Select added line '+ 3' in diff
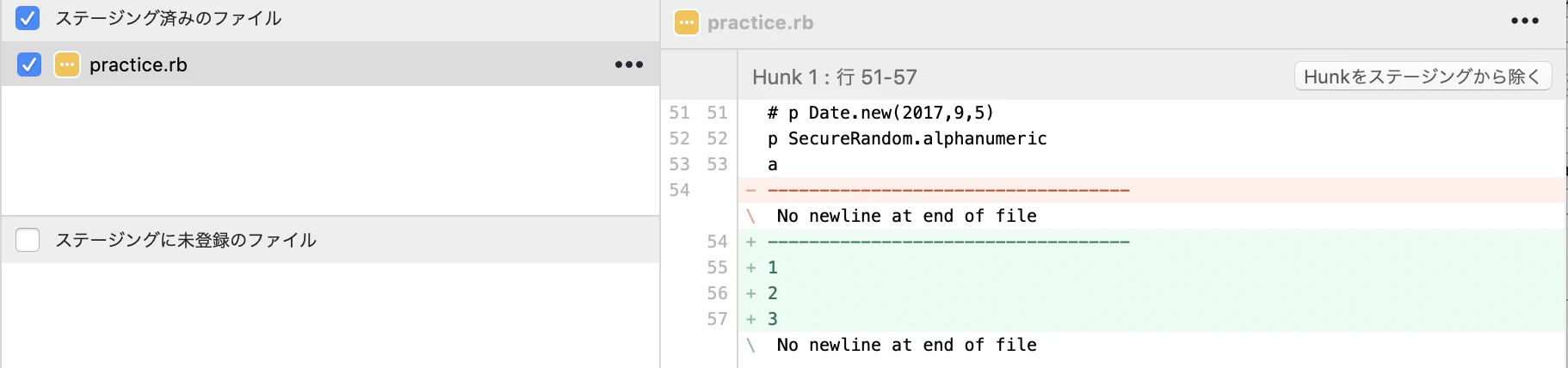Viewport: 1568px width, 368px height. [1151, 319]
